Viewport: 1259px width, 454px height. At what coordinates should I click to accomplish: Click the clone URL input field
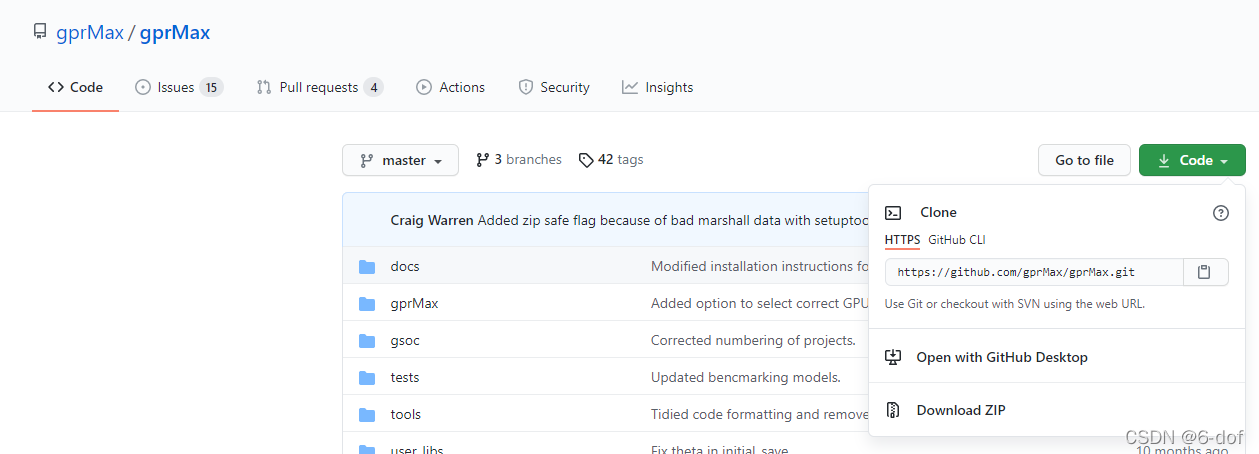pyautogui.click(x=1034, y=272)
